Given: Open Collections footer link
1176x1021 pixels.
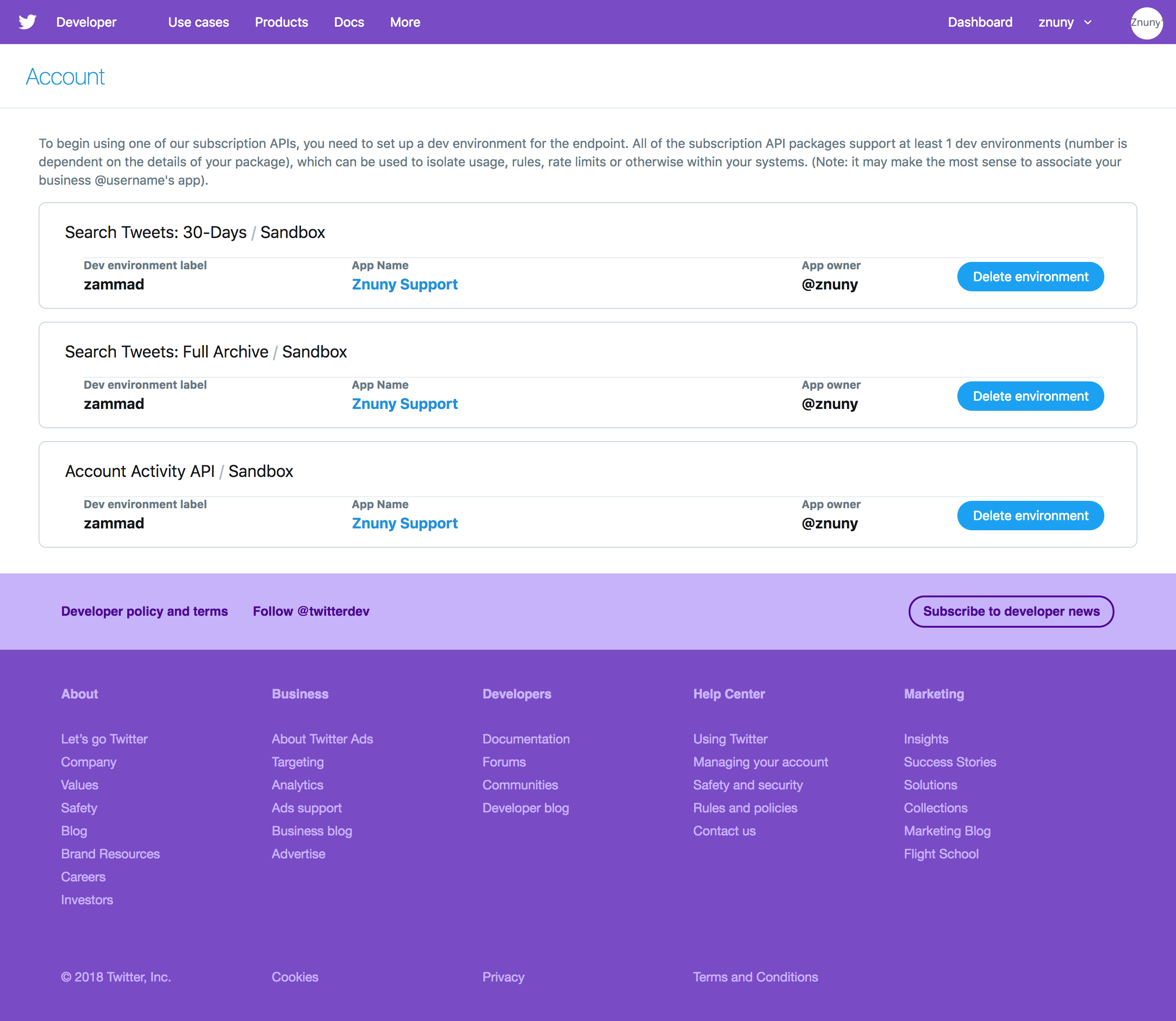Looking at the screenshot, I should [936, 808].
